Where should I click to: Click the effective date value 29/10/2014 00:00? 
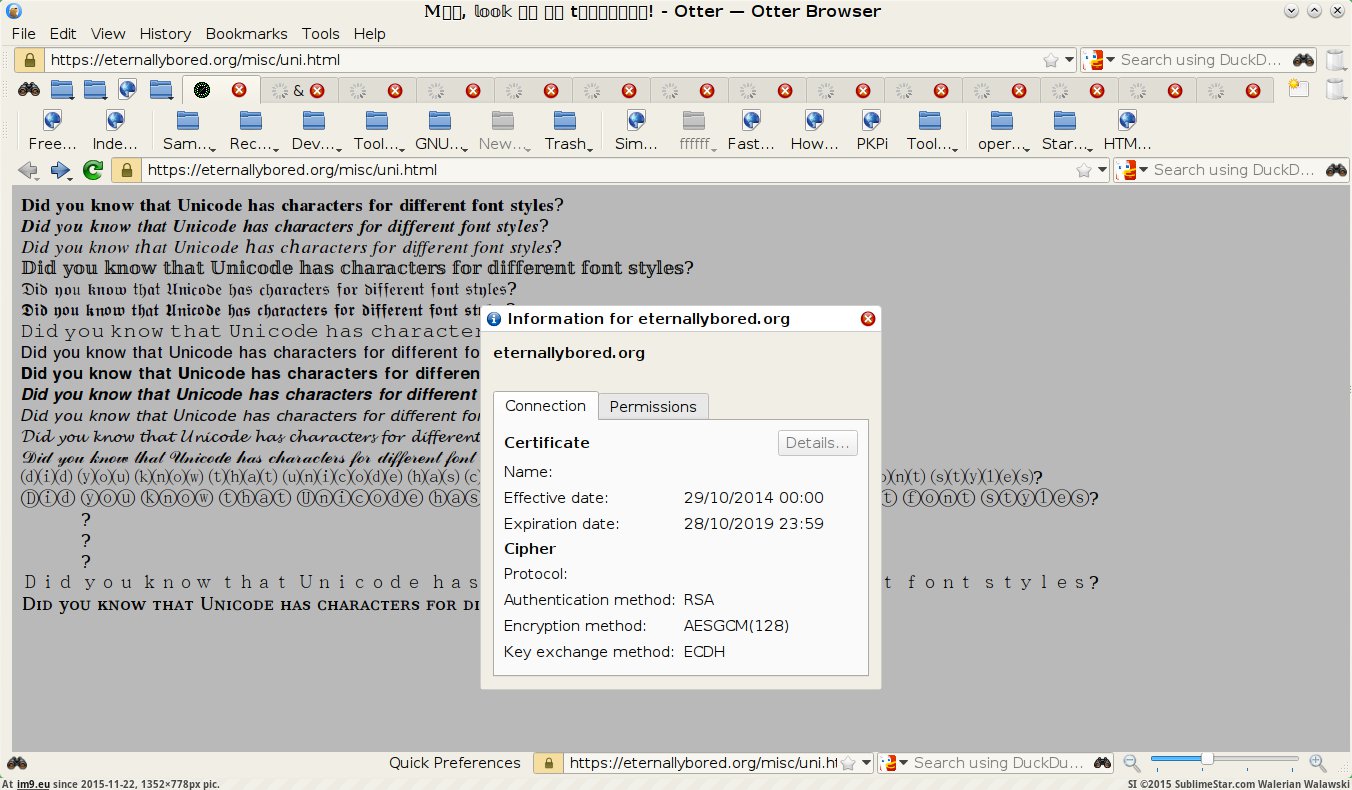coord(754,498)
